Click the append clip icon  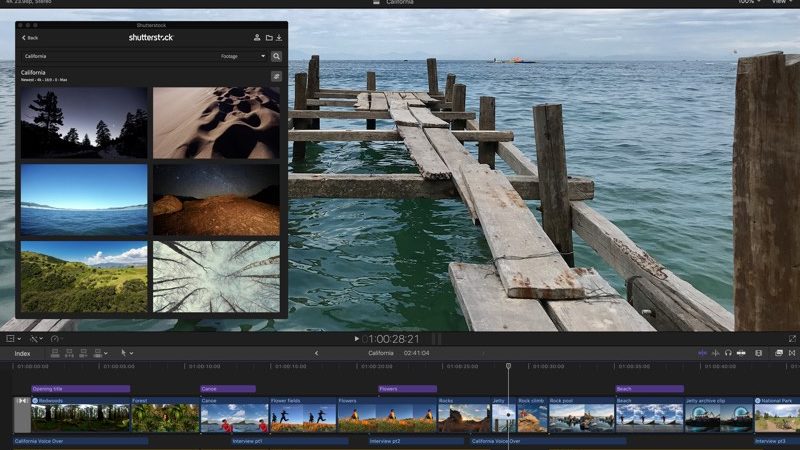(84, 353)
